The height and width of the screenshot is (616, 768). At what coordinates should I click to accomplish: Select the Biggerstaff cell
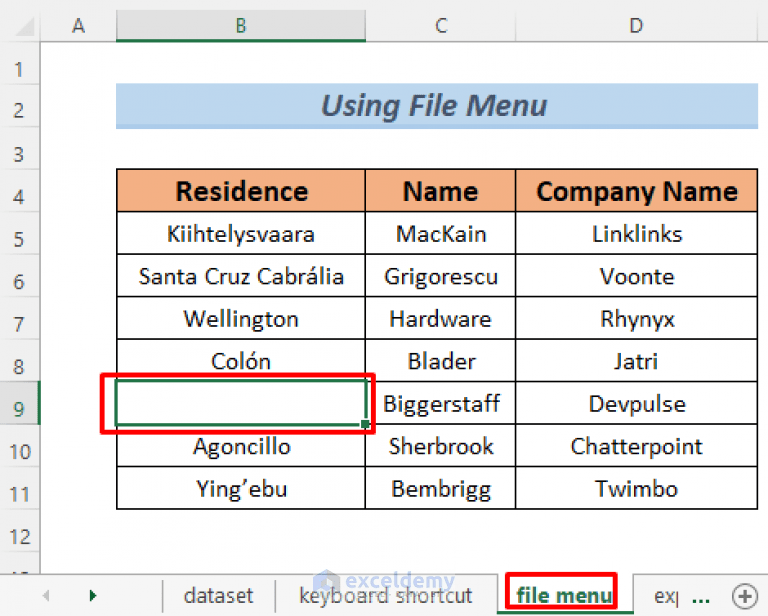tap(440, 403)
